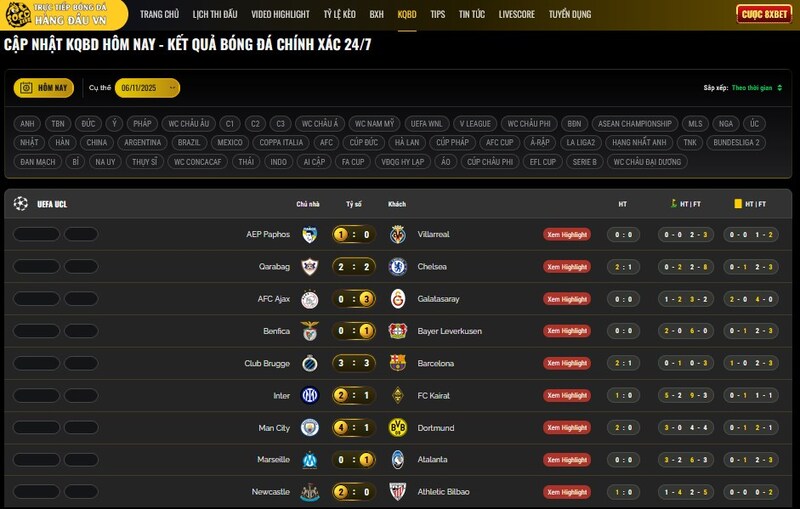Click the Chelsea club crest

point(398,267)
